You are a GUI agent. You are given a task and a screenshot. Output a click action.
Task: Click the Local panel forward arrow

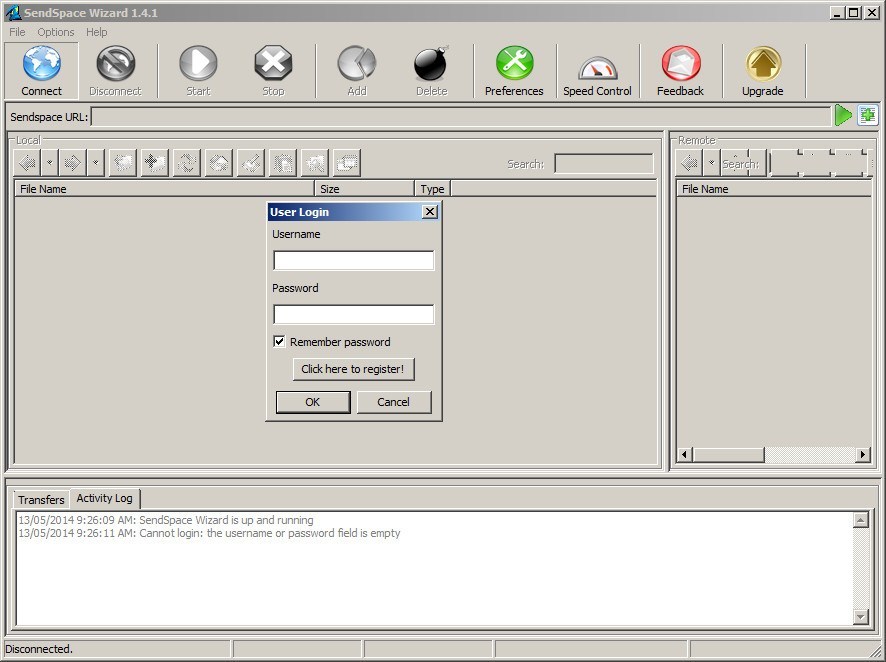[x=73, y=163]
